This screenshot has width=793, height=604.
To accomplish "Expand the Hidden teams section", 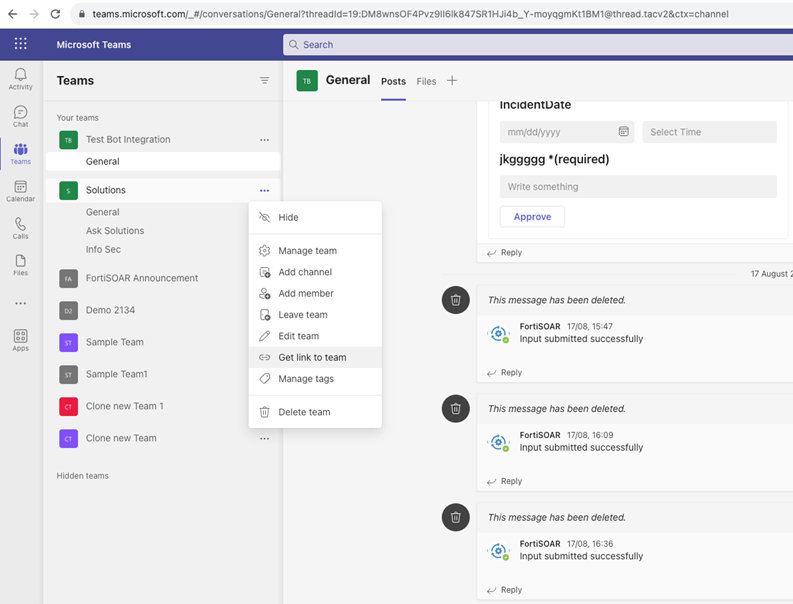I will 83,476.
